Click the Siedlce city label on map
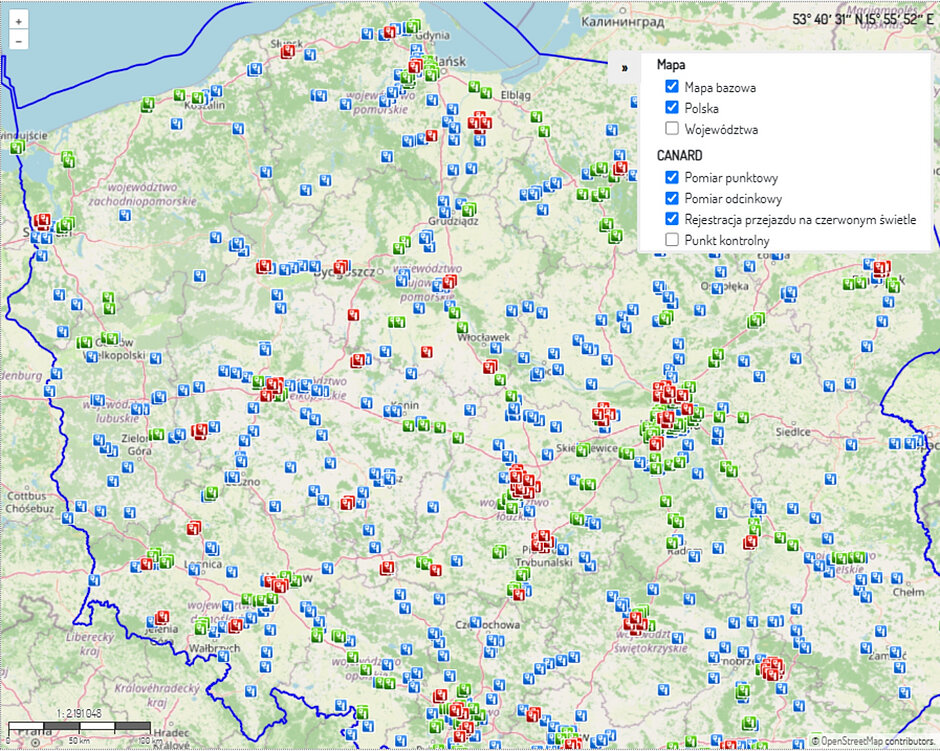Image resolution: width=940 pixels, height=751 pixels. click(x=793, y=432)
